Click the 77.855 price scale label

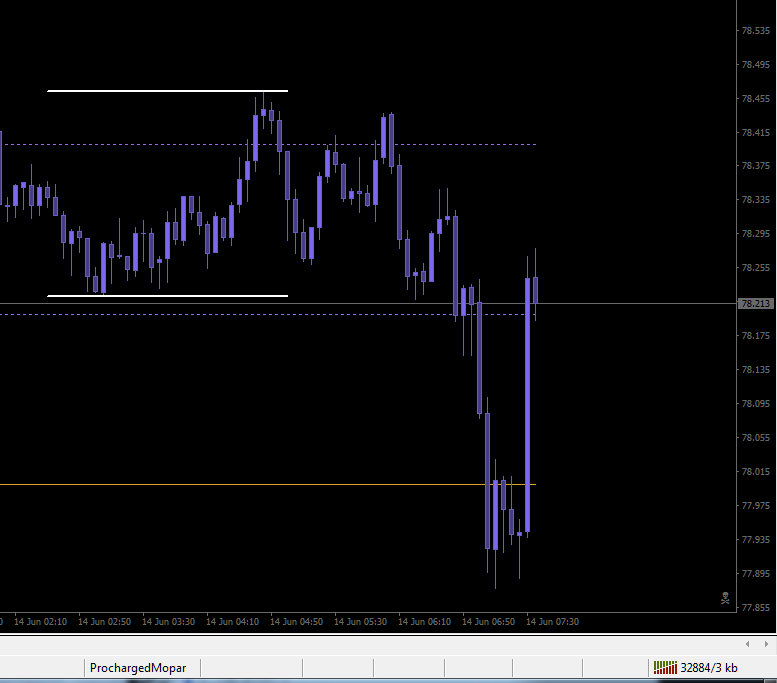coord(756,607)
